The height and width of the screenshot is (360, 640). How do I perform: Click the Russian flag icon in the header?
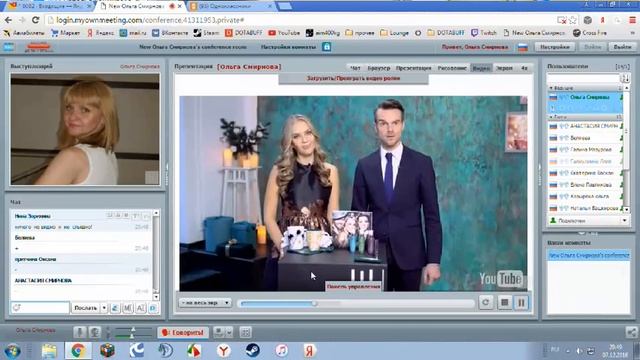coord(523,47)
